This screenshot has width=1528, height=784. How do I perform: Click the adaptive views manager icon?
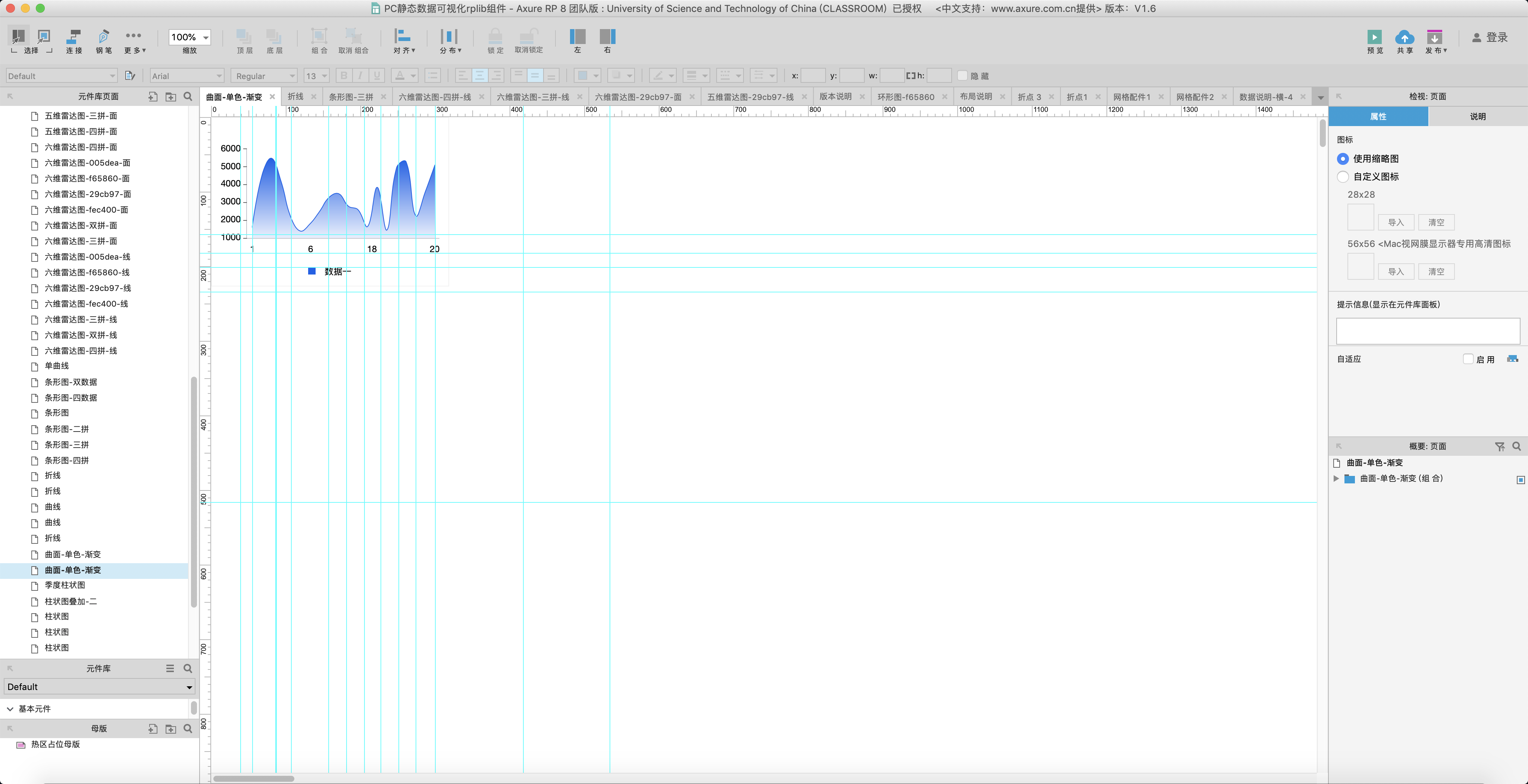tap(1513, 359)
